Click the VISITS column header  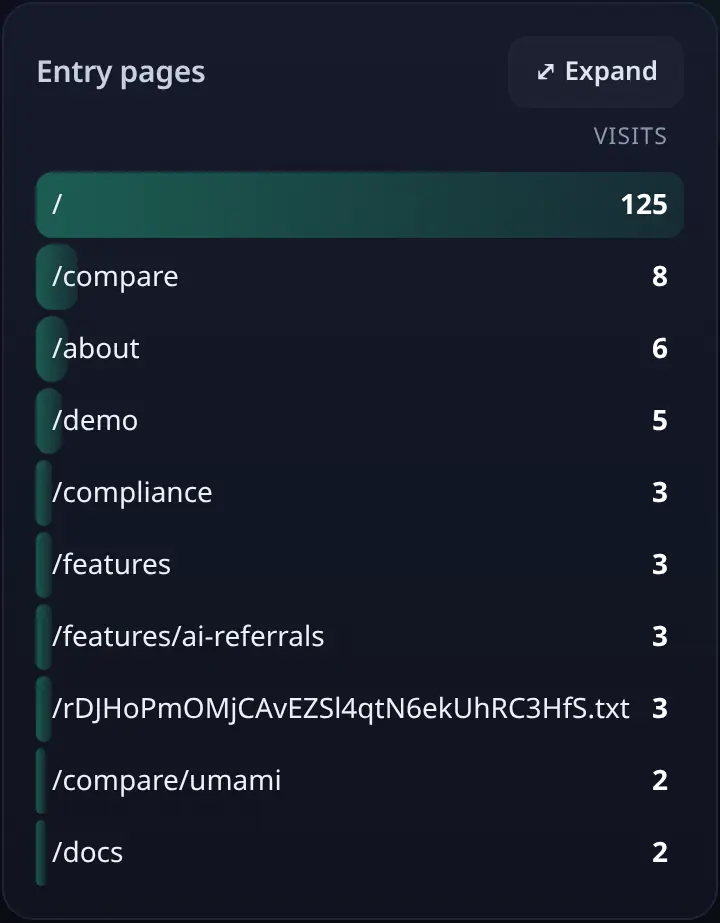coord(630,137)
